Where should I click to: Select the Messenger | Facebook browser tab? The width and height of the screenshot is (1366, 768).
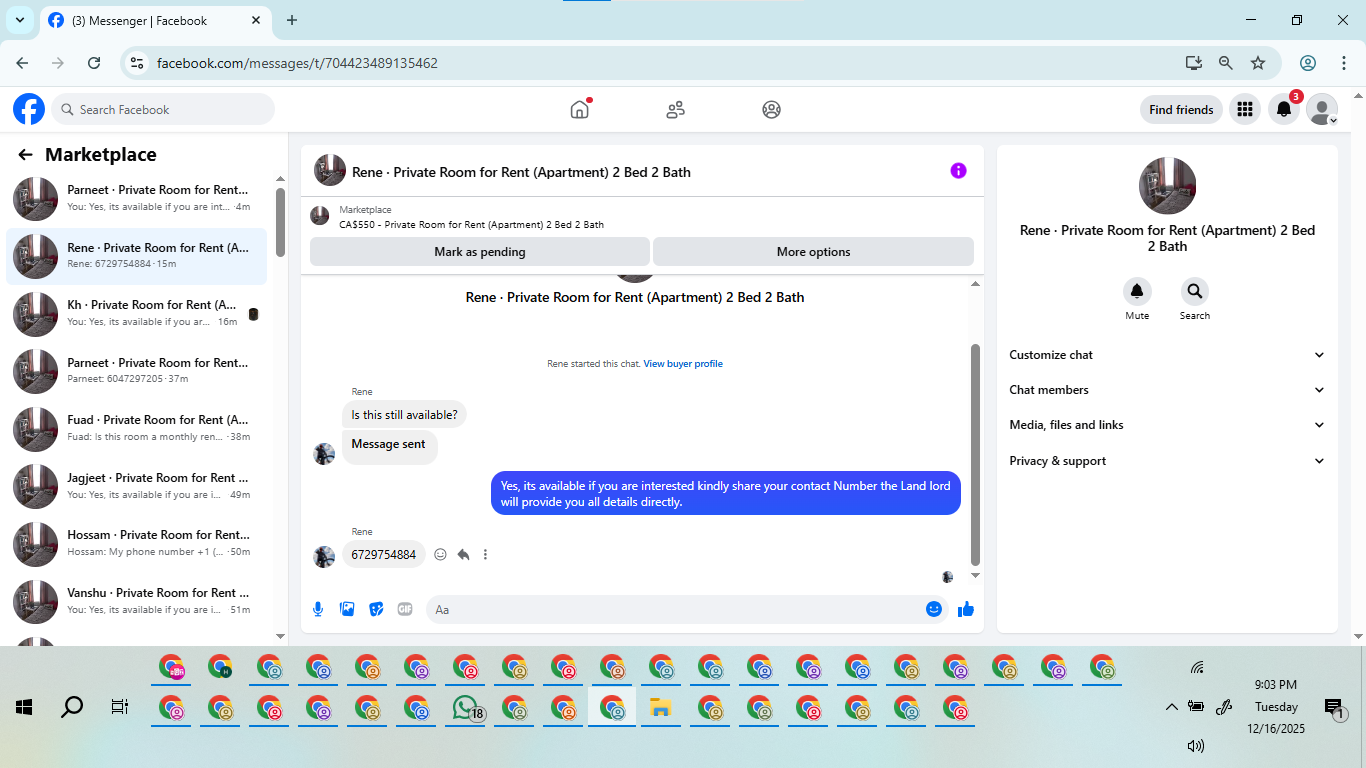[x=155, y=20]
